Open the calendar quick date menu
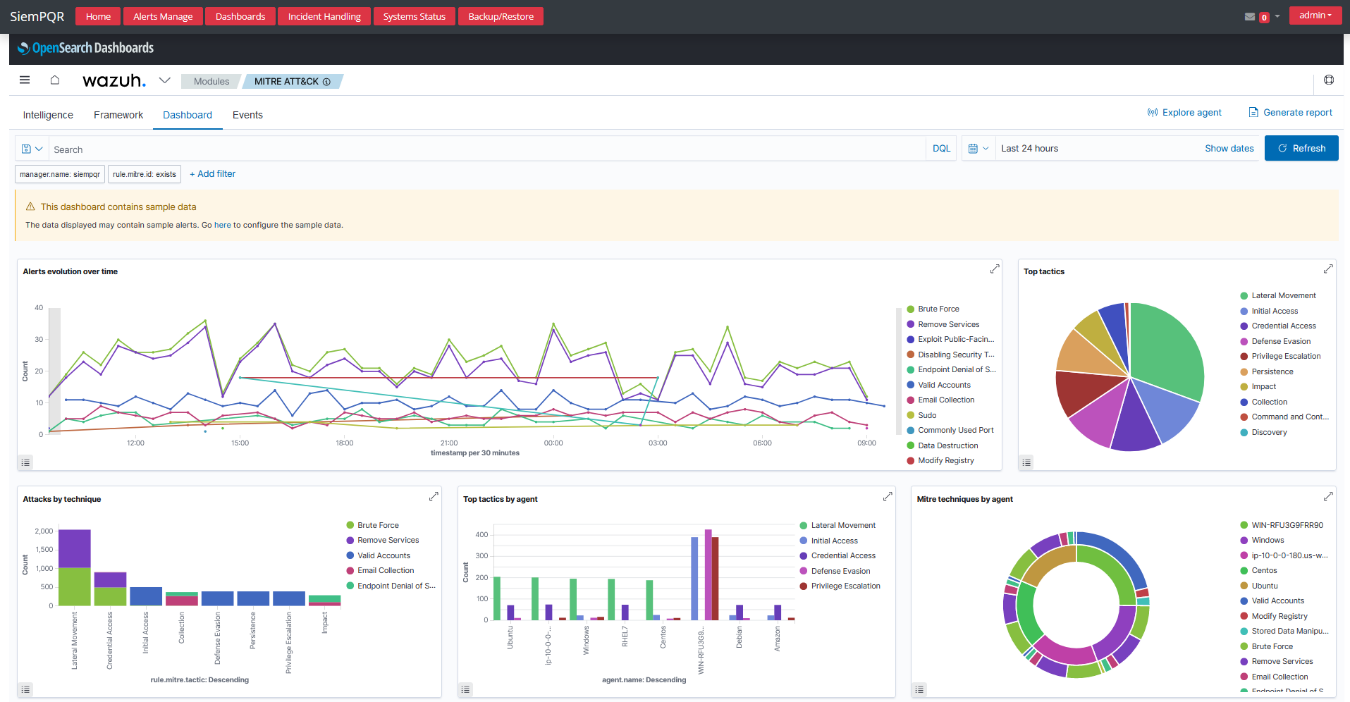The image size is (1350, 702). point(978,148)
